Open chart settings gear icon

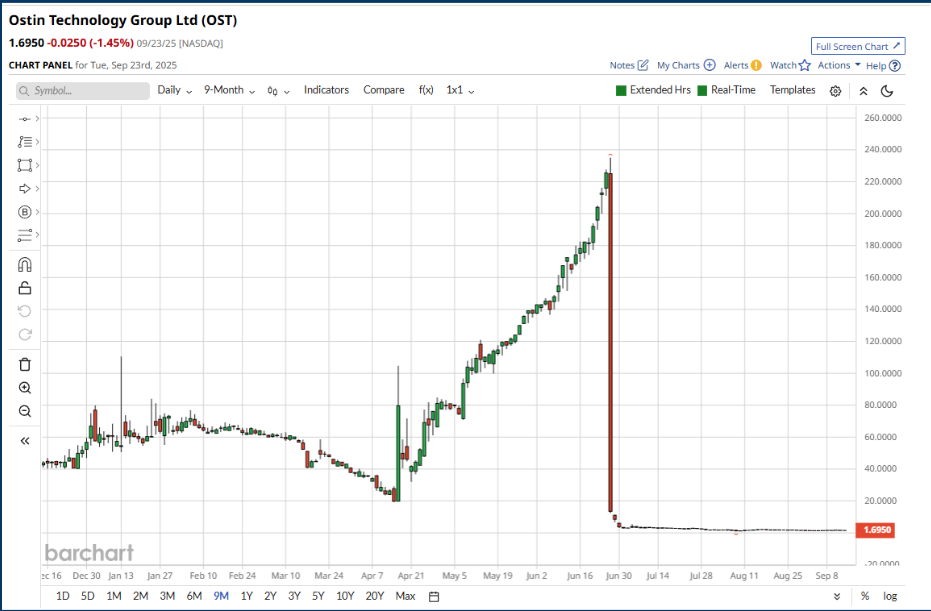click(x=836, y=90)
